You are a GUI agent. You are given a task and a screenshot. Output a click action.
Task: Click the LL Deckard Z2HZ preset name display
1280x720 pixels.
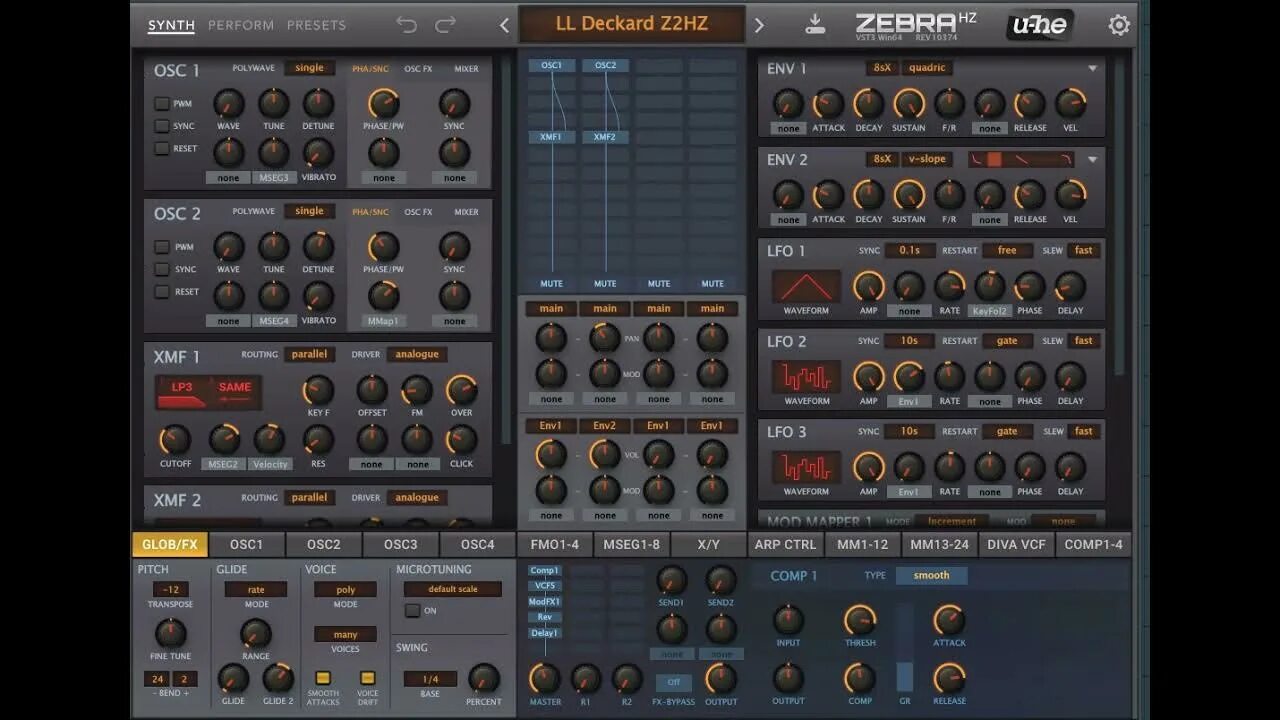(x=632, y=24)
